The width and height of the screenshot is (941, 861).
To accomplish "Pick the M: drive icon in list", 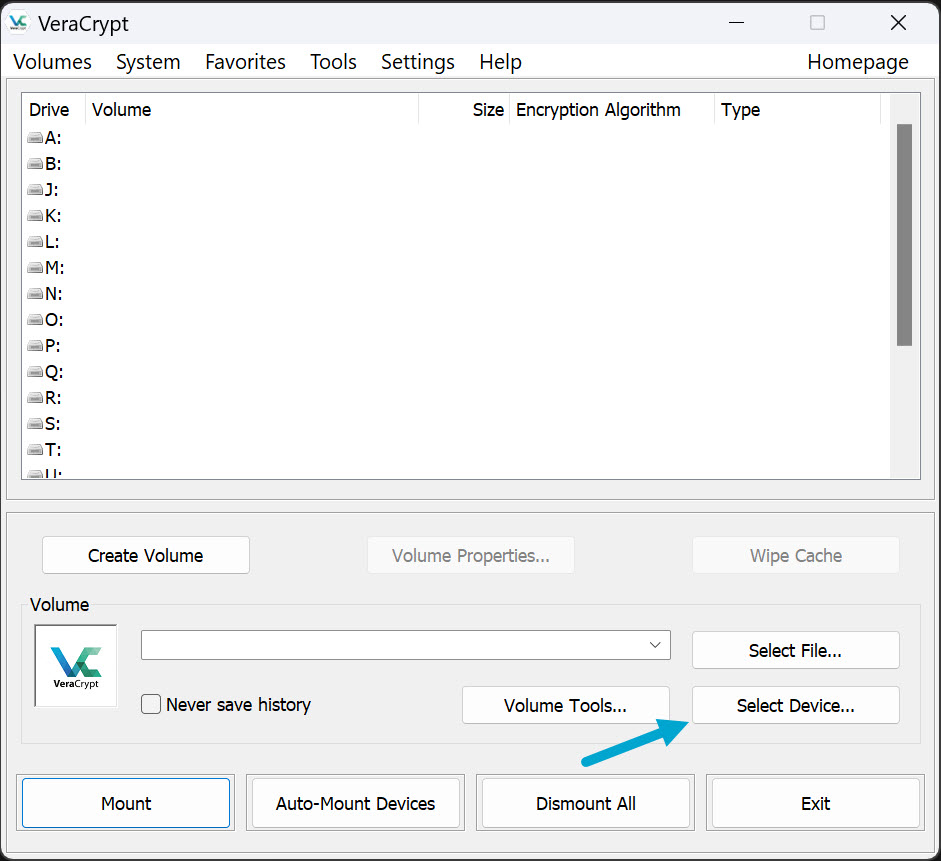I will 35,268.
